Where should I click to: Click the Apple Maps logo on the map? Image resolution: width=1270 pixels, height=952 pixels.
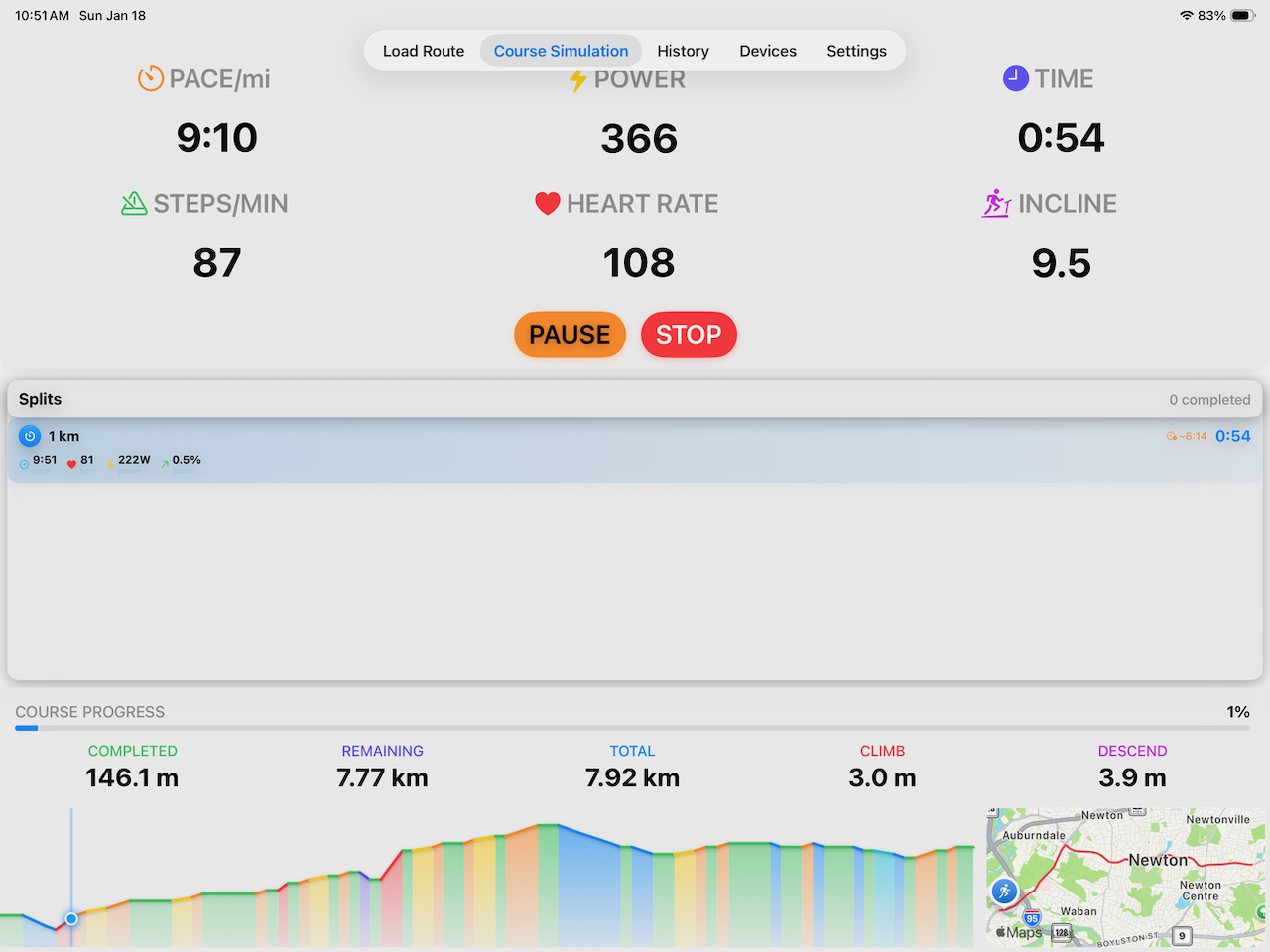tap(1016, 932)
